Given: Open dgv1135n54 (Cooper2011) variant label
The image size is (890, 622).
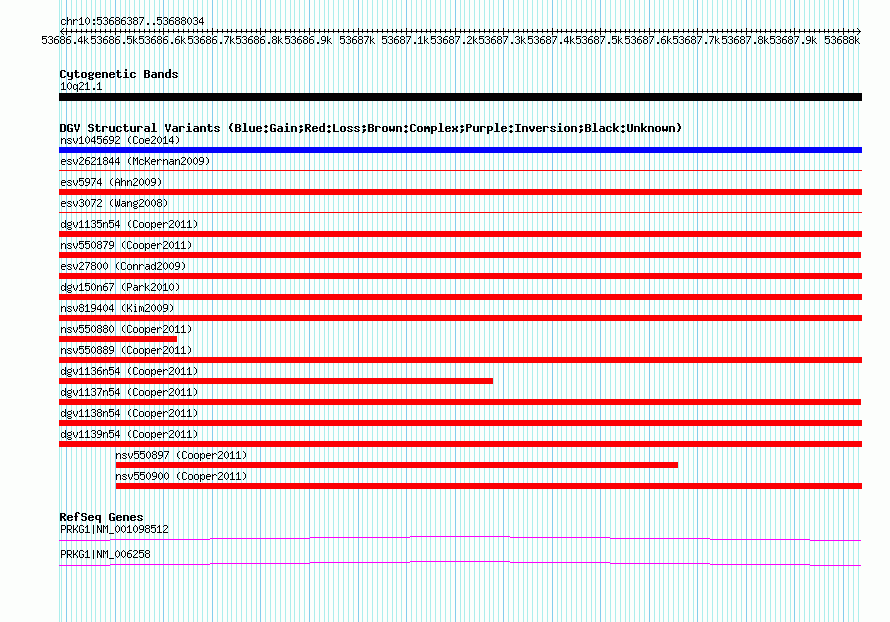Looking at the screenshot, I should tap(129, 224).
